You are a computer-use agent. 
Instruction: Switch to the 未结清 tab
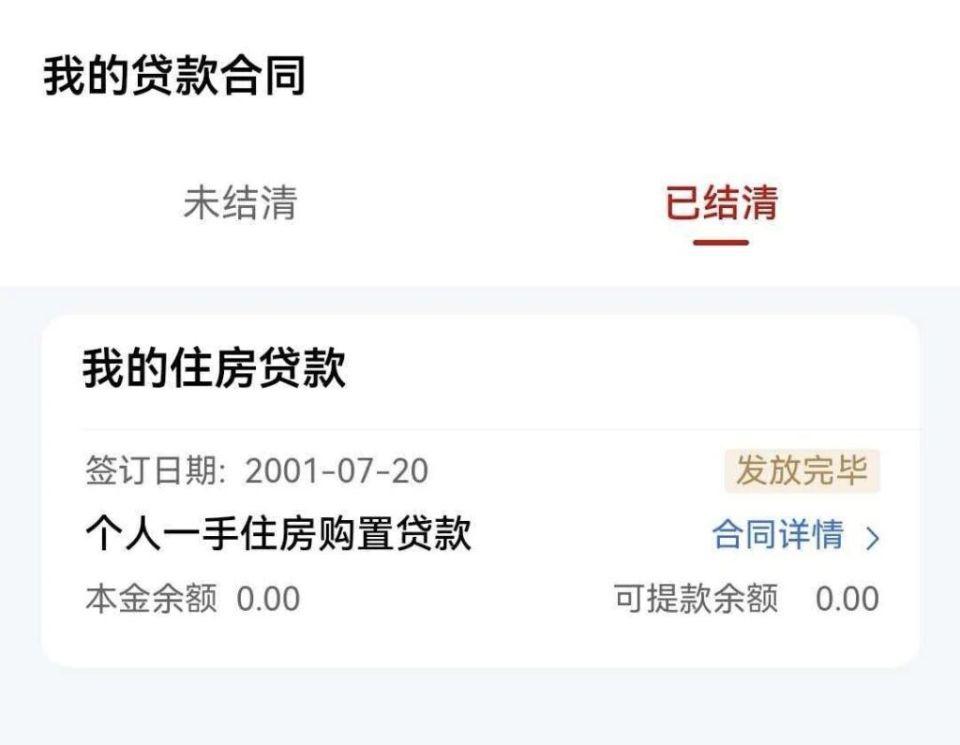240,203
